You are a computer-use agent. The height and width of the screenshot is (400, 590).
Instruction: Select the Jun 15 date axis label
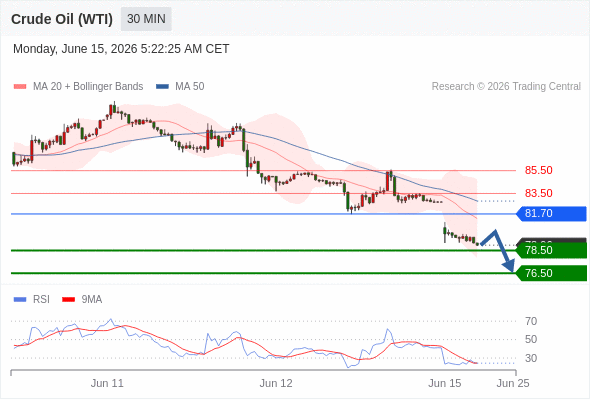click(x=444, y=383)
